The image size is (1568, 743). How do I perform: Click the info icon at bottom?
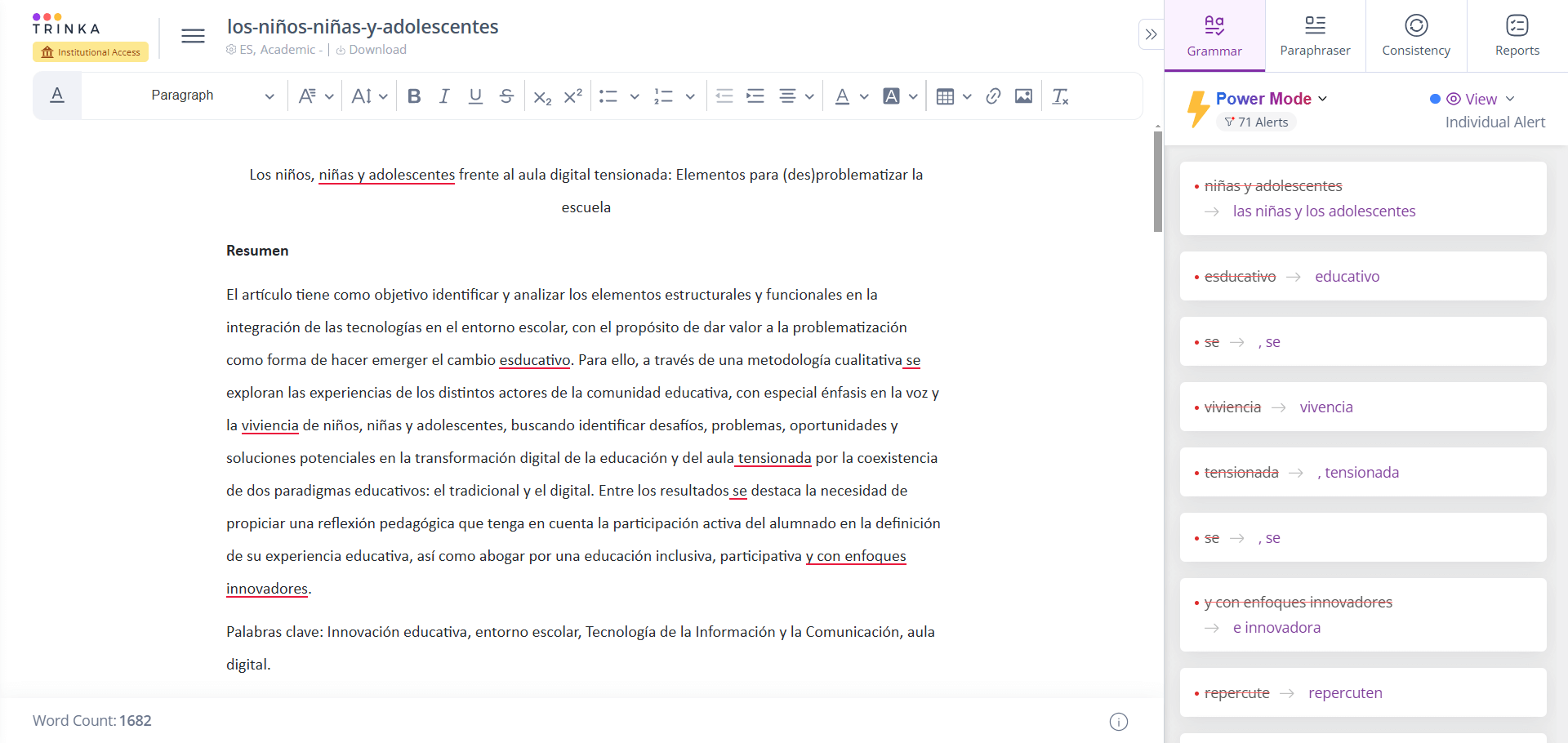click(x=1119, y=722)
